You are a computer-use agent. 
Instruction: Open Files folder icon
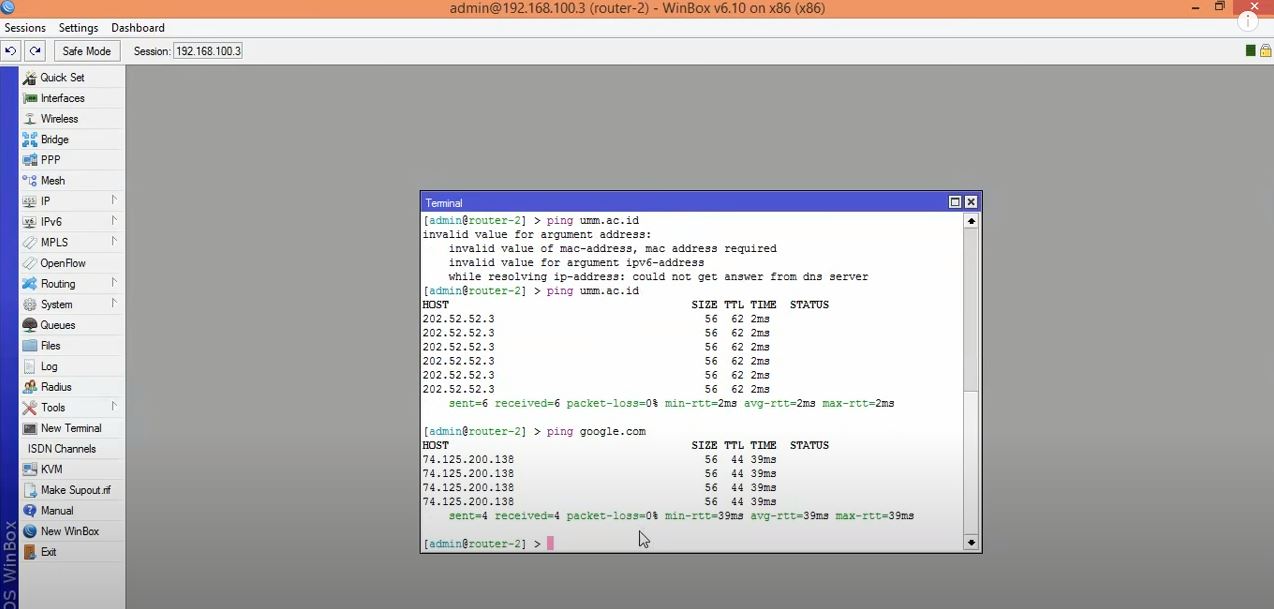click(30, 346)
